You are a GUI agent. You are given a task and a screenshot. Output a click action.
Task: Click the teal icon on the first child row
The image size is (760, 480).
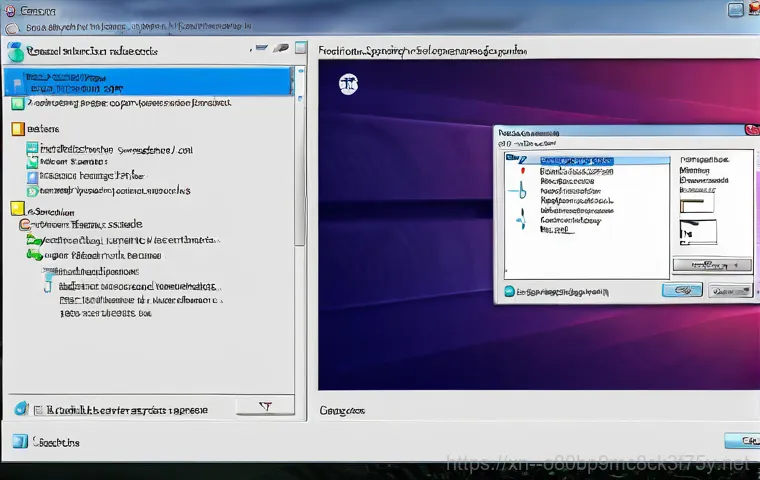coord(32,148)
